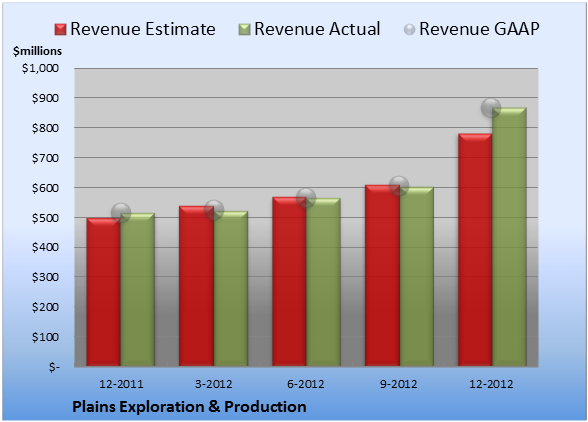
Task: Click the 12-2011 x-axis label
Action: 121,384
